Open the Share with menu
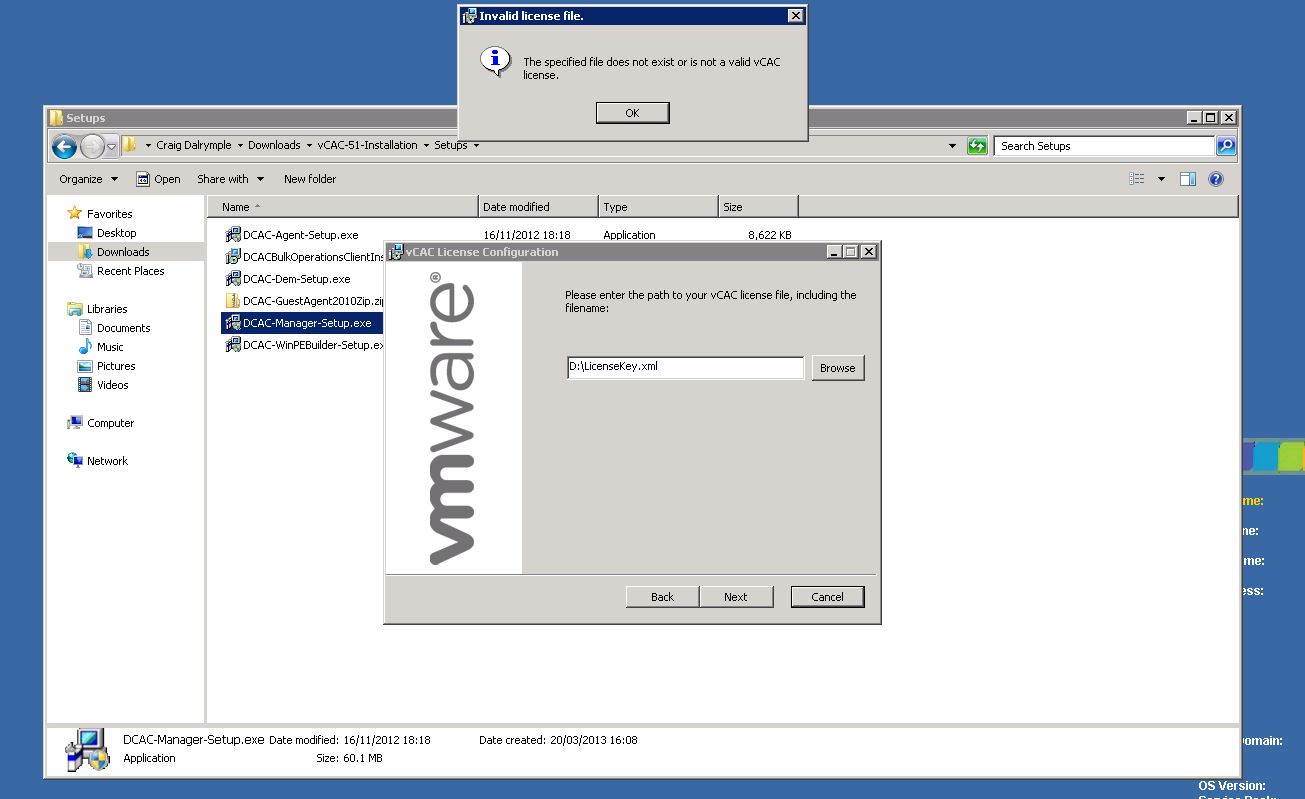This screenshot has height=799, width=1305. [230, 179]
